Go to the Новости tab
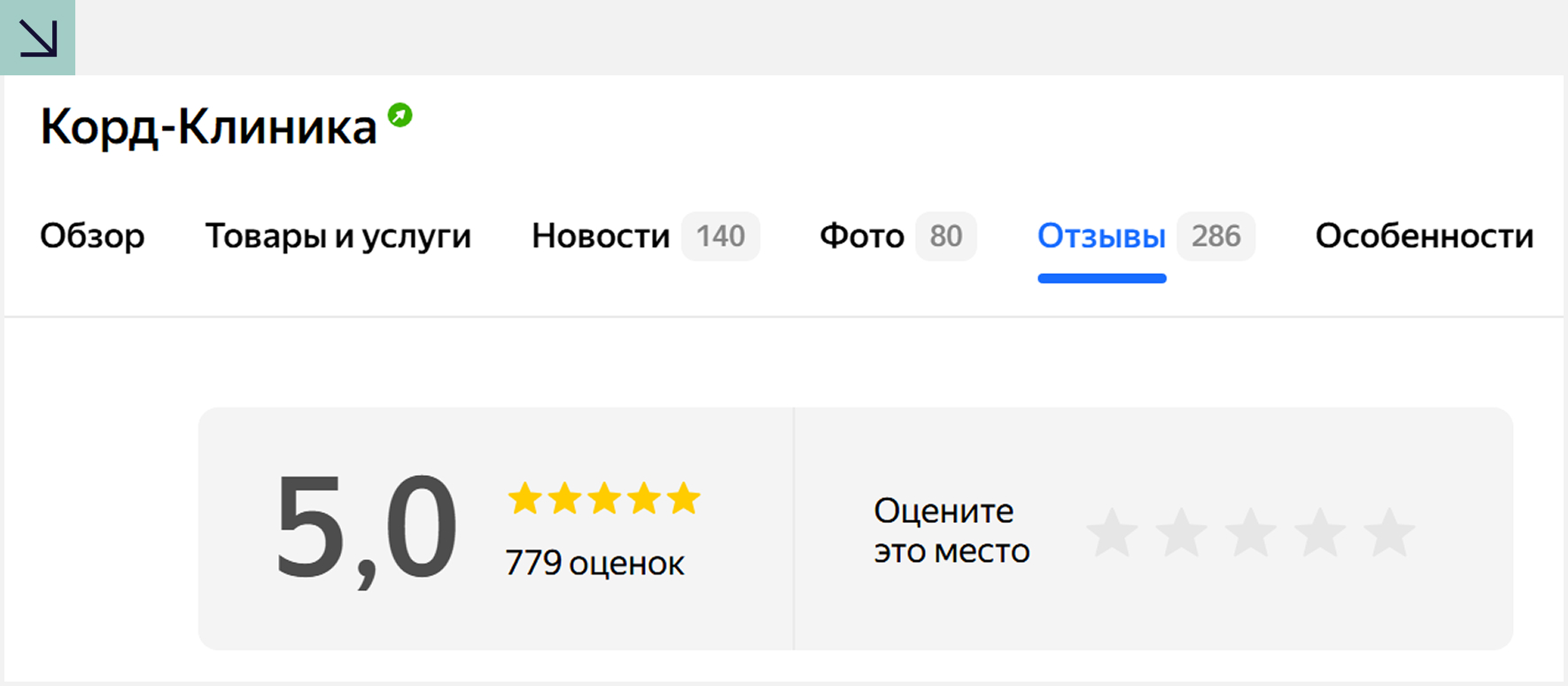 coord(601,236)
